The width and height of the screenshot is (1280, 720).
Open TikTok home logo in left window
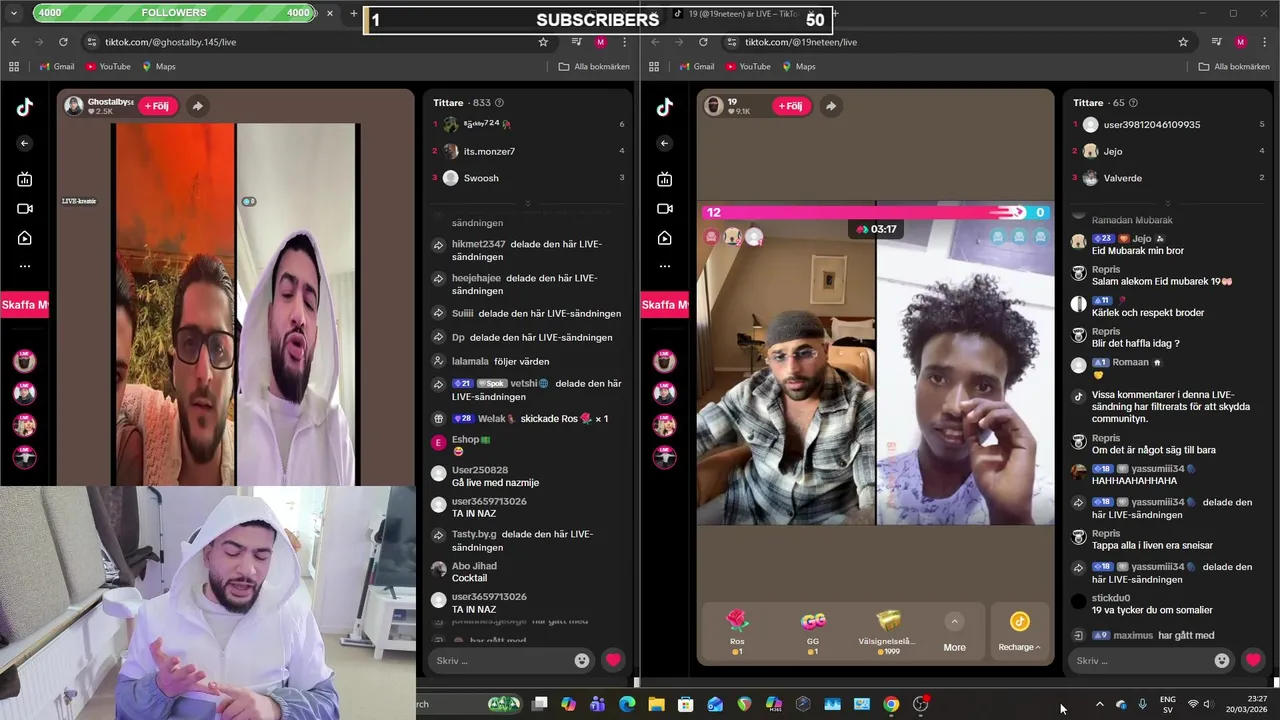click(x=25, y=108)
